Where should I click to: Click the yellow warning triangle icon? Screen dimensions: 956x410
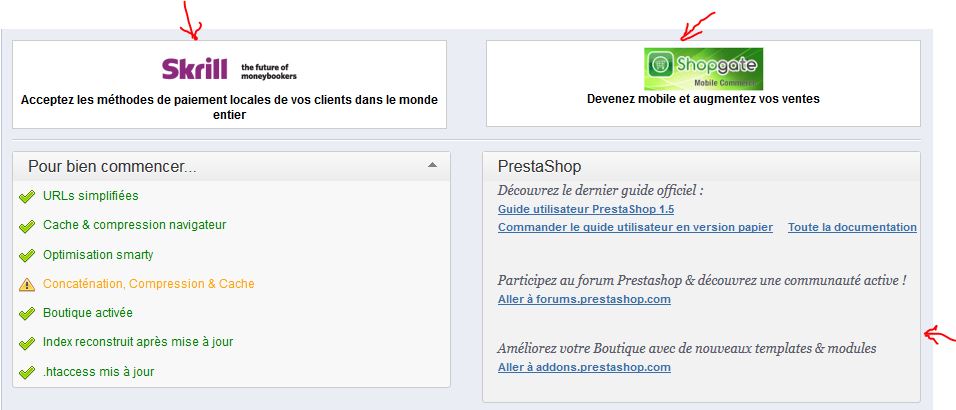(27, 284)
